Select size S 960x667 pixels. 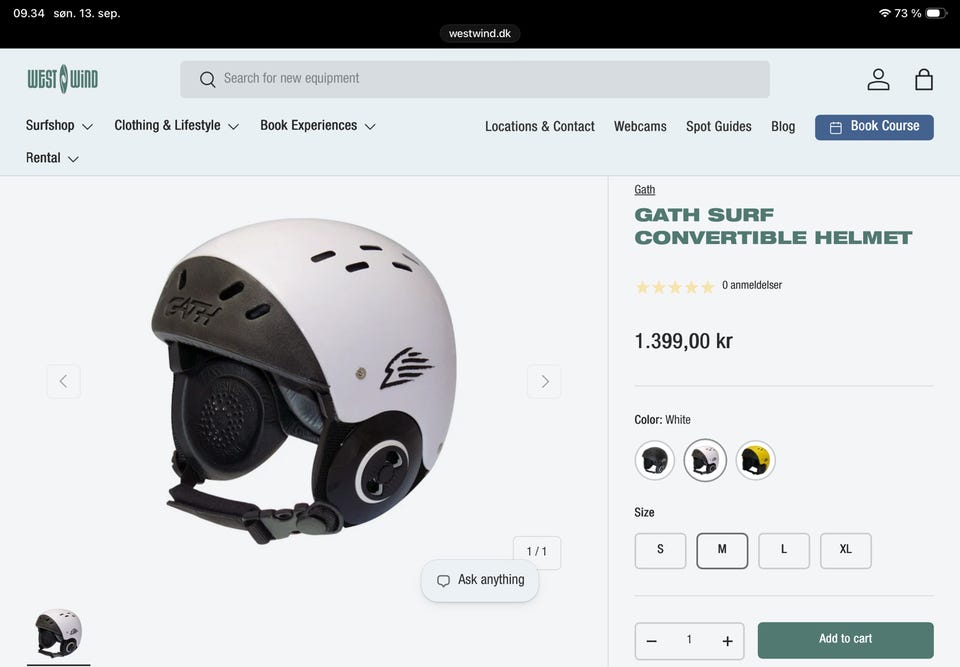point(661,551)
